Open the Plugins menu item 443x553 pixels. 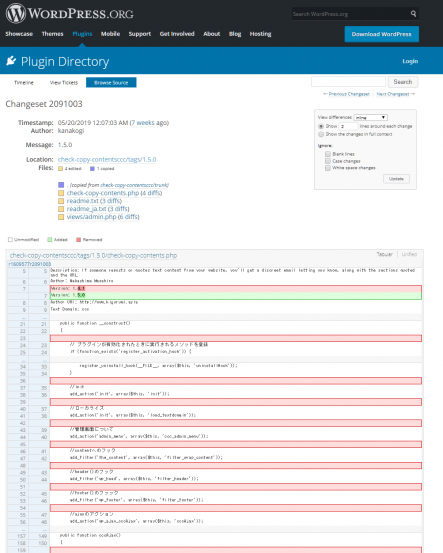[x=82, y=34]
